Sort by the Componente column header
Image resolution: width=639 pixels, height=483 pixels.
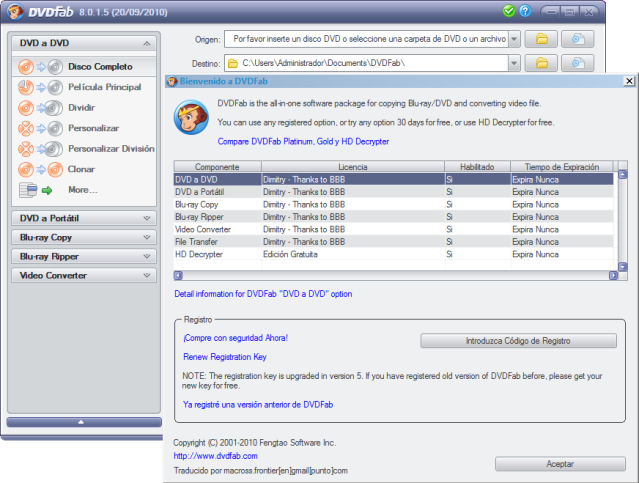[x=217, y=167]
